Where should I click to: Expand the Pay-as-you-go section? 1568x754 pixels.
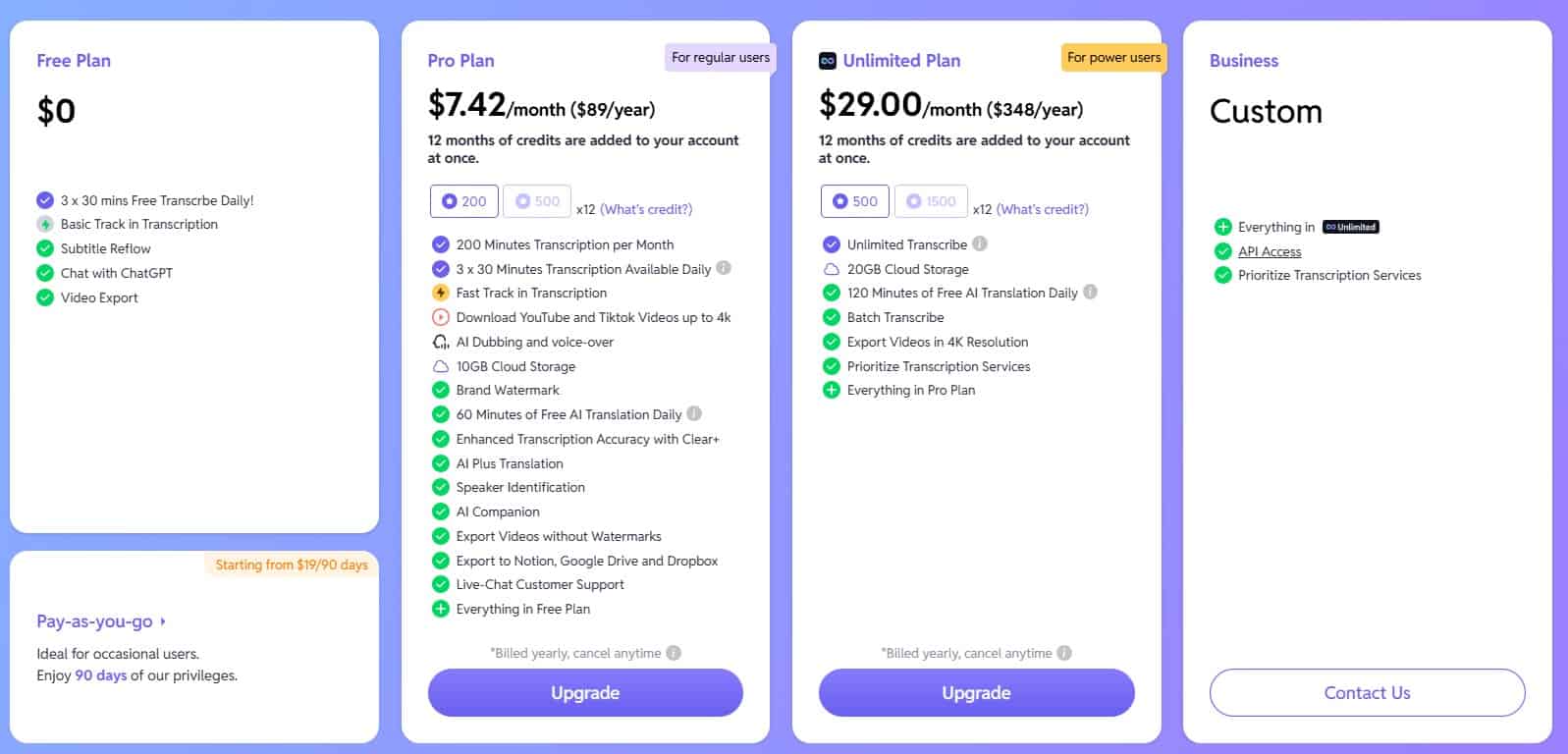click(x=98, y=620)
